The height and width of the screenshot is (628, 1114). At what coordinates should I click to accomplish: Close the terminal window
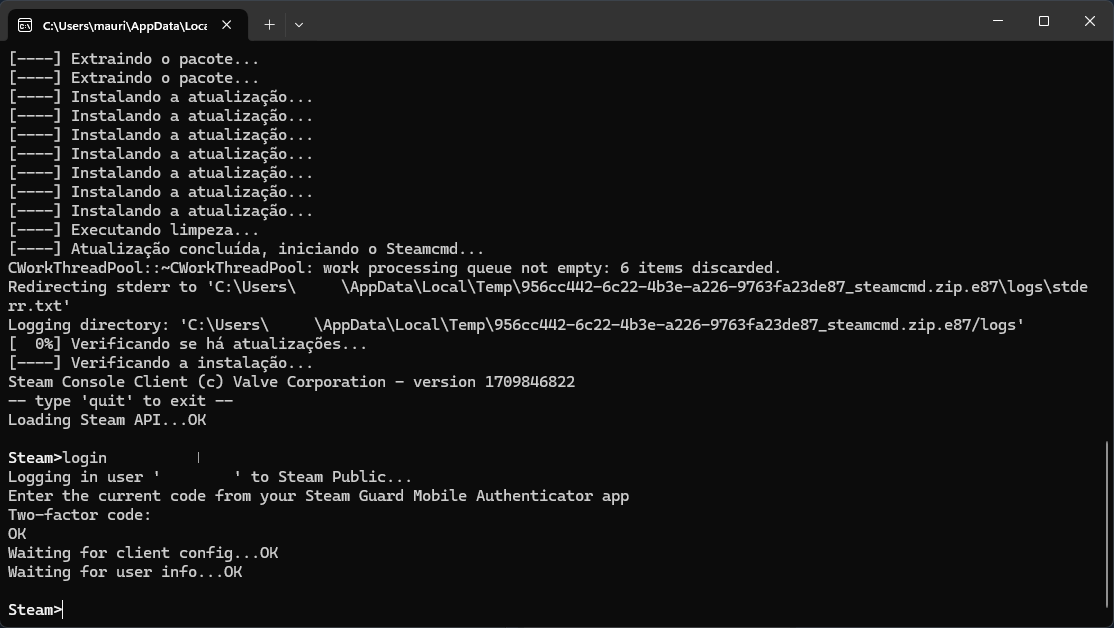[1089, 21]
